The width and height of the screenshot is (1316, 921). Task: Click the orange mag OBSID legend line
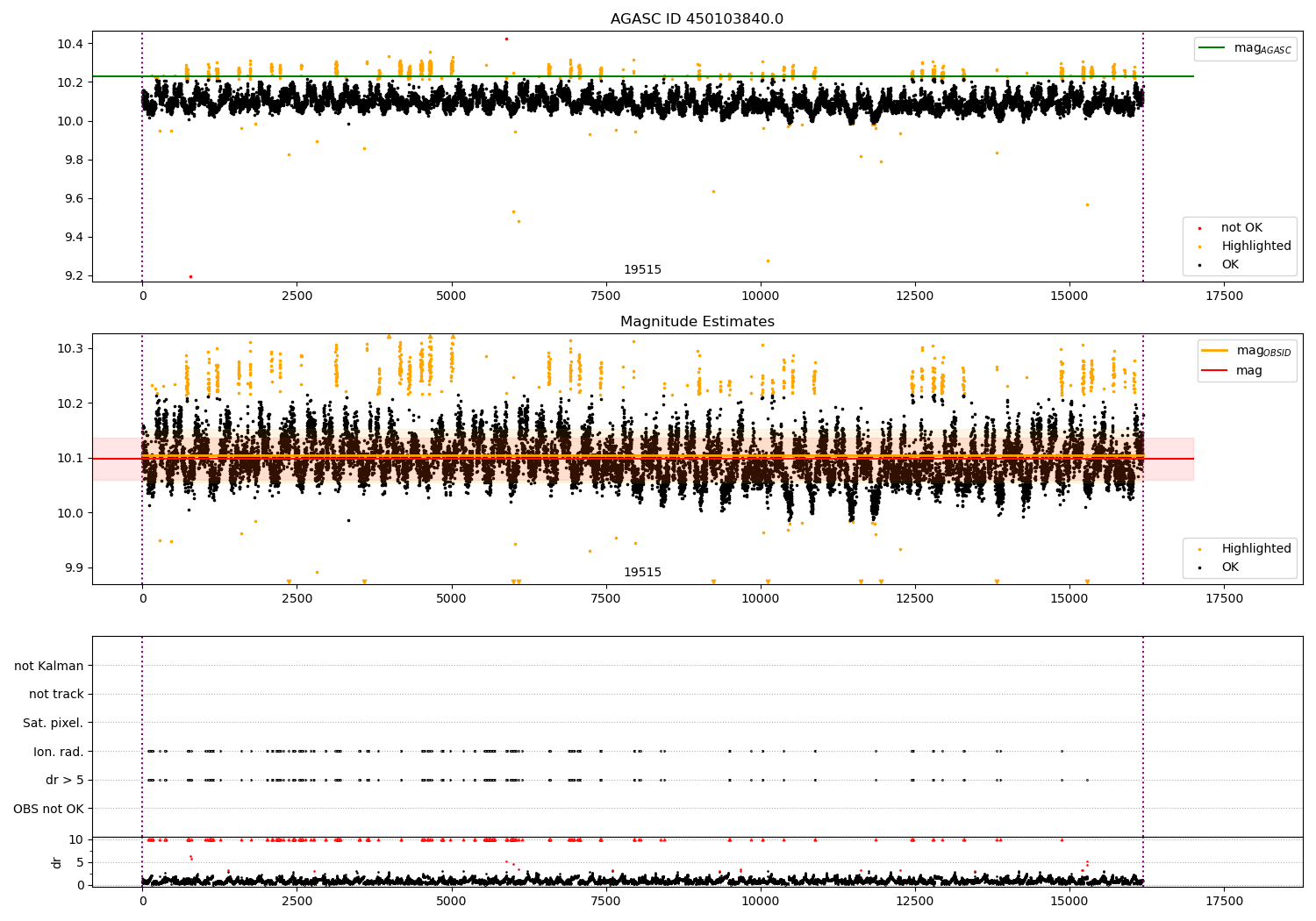tap(1216, 351)
